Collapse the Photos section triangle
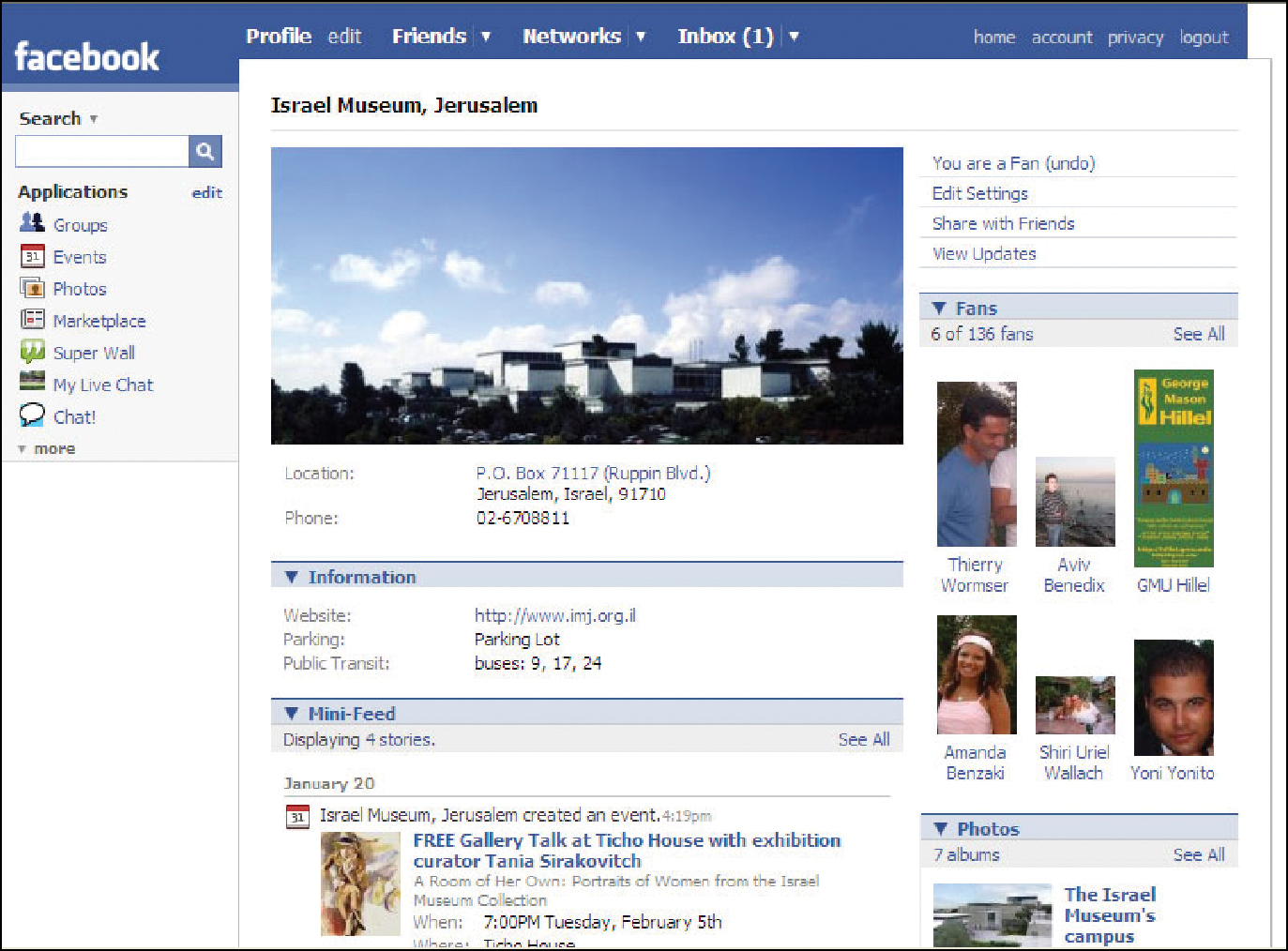Viewport: 1288px width, 951px height. pos(941,828)
